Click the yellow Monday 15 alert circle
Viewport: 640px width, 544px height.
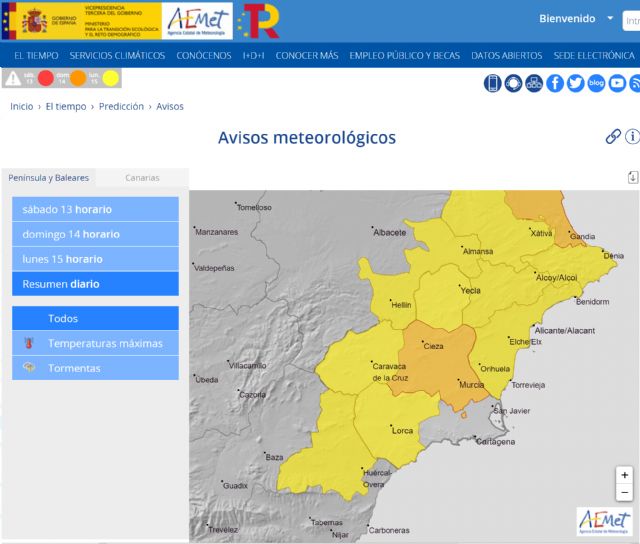click(111, 78)
